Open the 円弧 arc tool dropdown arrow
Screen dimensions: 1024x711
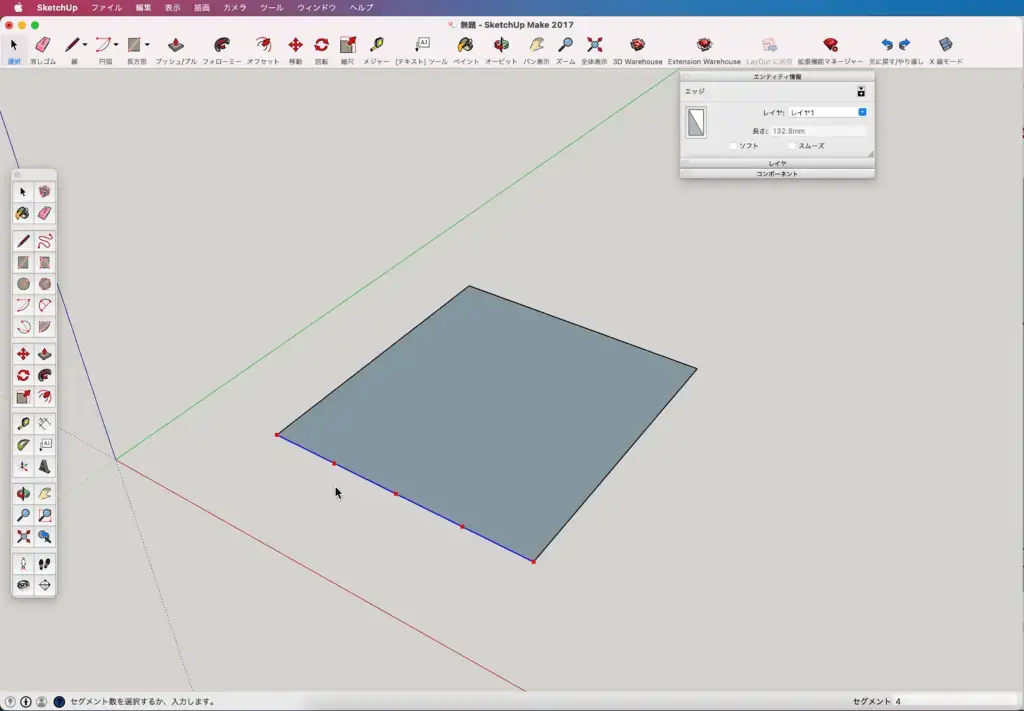(x=116, y=45)
